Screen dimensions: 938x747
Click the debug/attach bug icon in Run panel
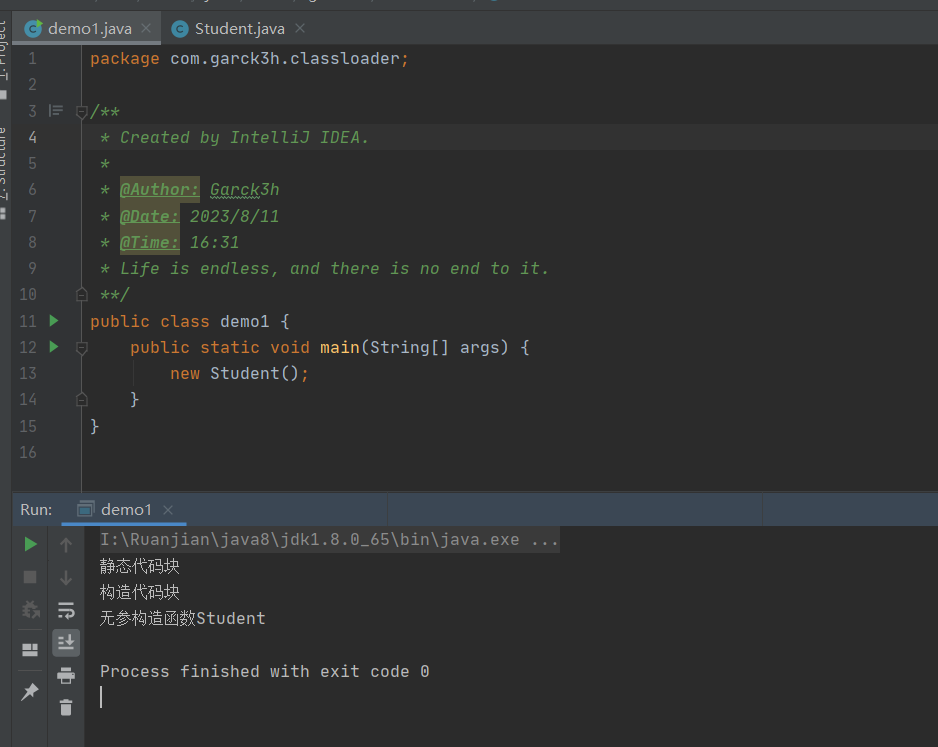[x=31, y=609]
